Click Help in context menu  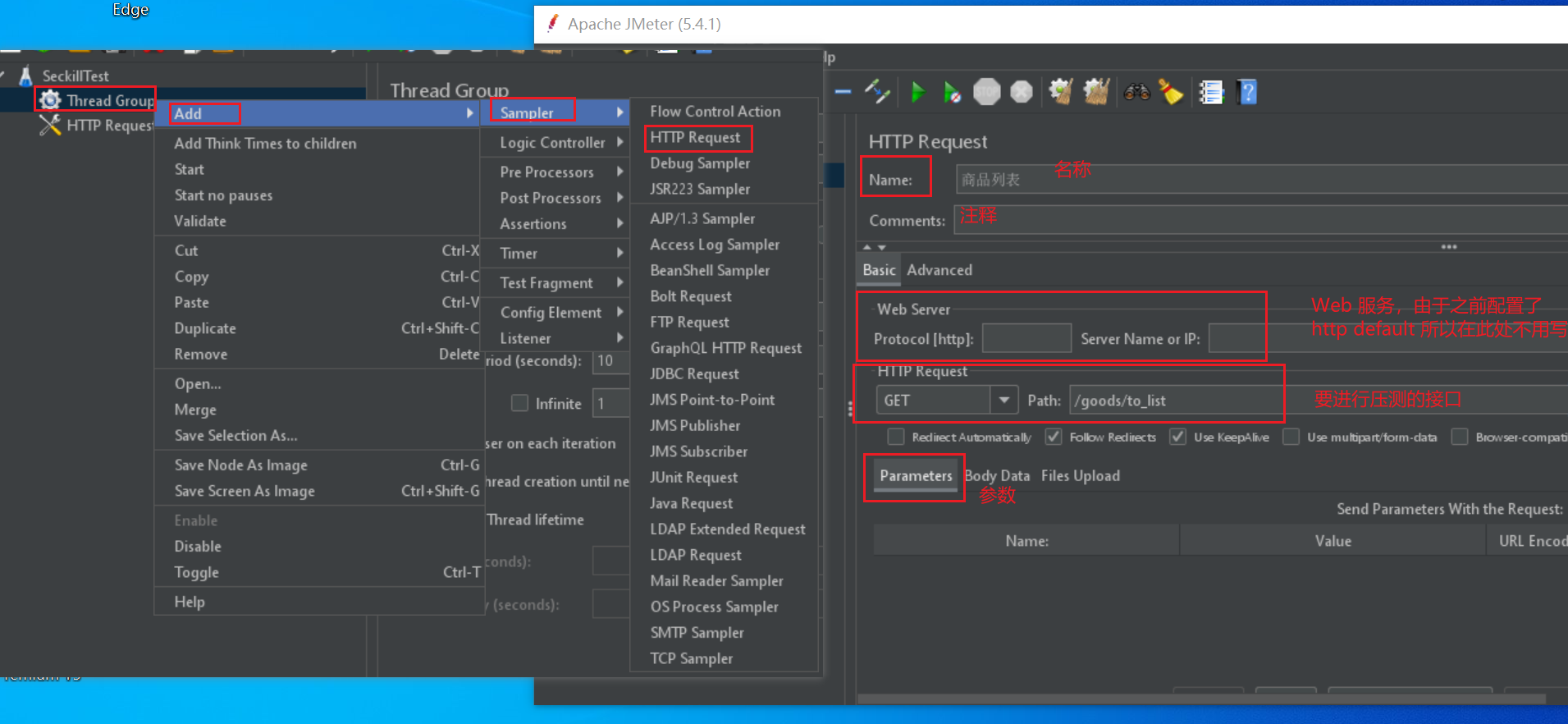click(320, 602)
